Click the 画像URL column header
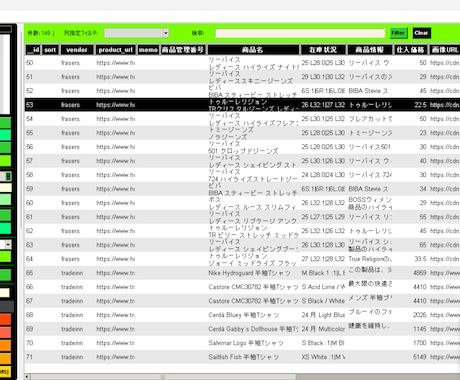 [x=445, y=50]
